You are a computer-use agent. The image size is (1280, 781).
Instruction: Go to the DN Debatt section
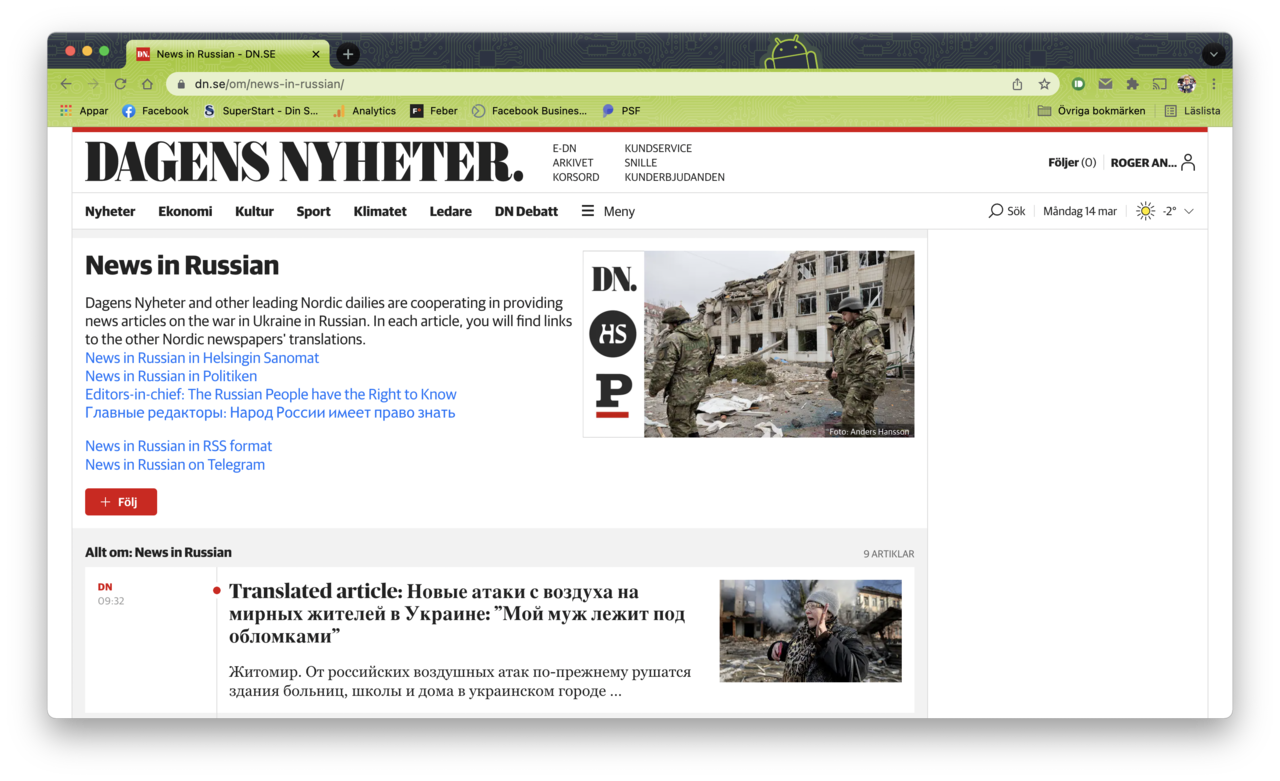click(x=526, y=211)
